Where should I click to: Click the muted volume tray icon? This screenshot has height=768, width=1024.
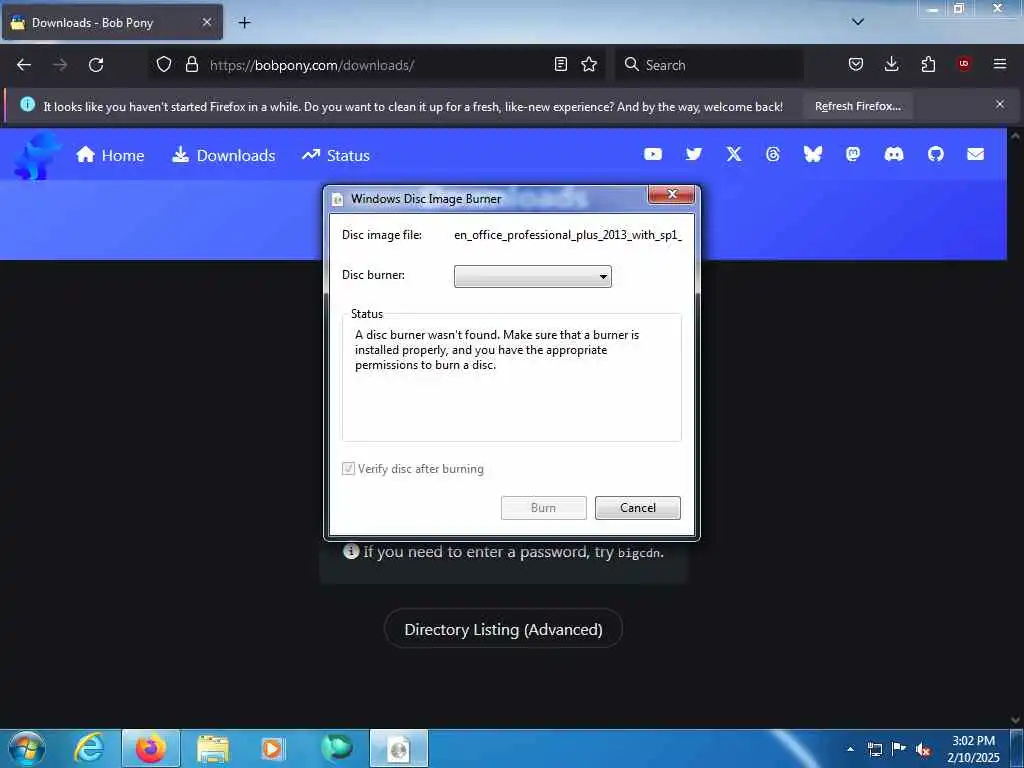pos(923,749)
